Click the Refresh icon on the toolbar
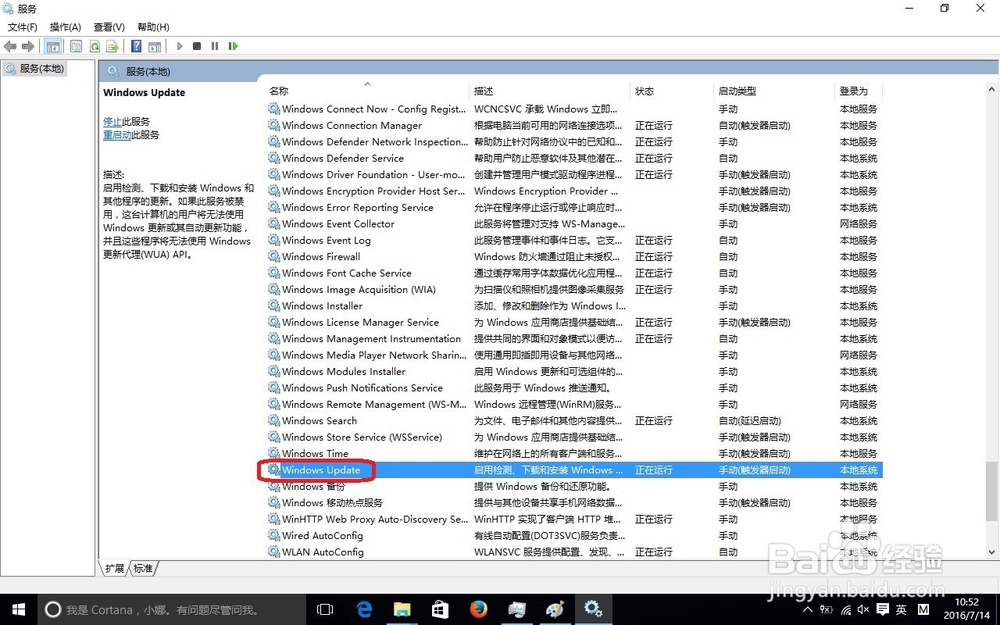The image size is (1000, 625). coord(94,46)
